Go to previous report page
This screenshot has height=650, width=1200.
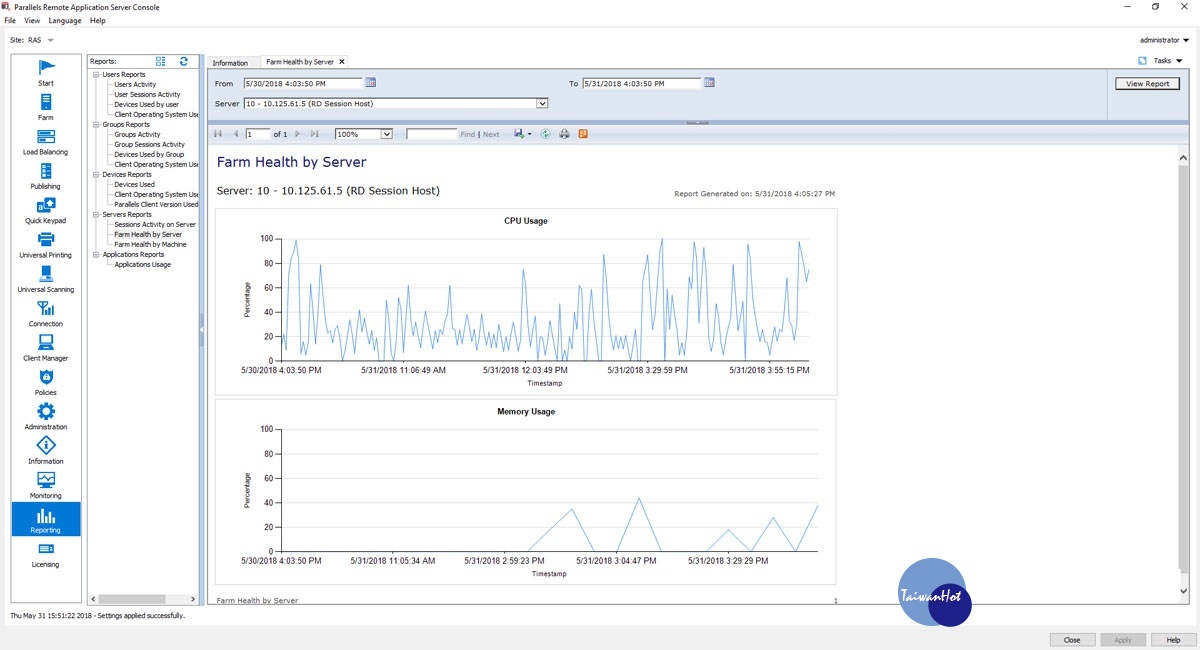pyautogui.click(x=236, y=133)
